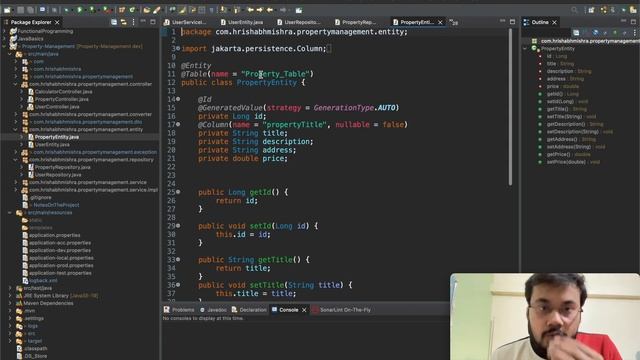Click New Java Class toolbar icon
The width and height of the screenshot is (640, 360).
132,10
